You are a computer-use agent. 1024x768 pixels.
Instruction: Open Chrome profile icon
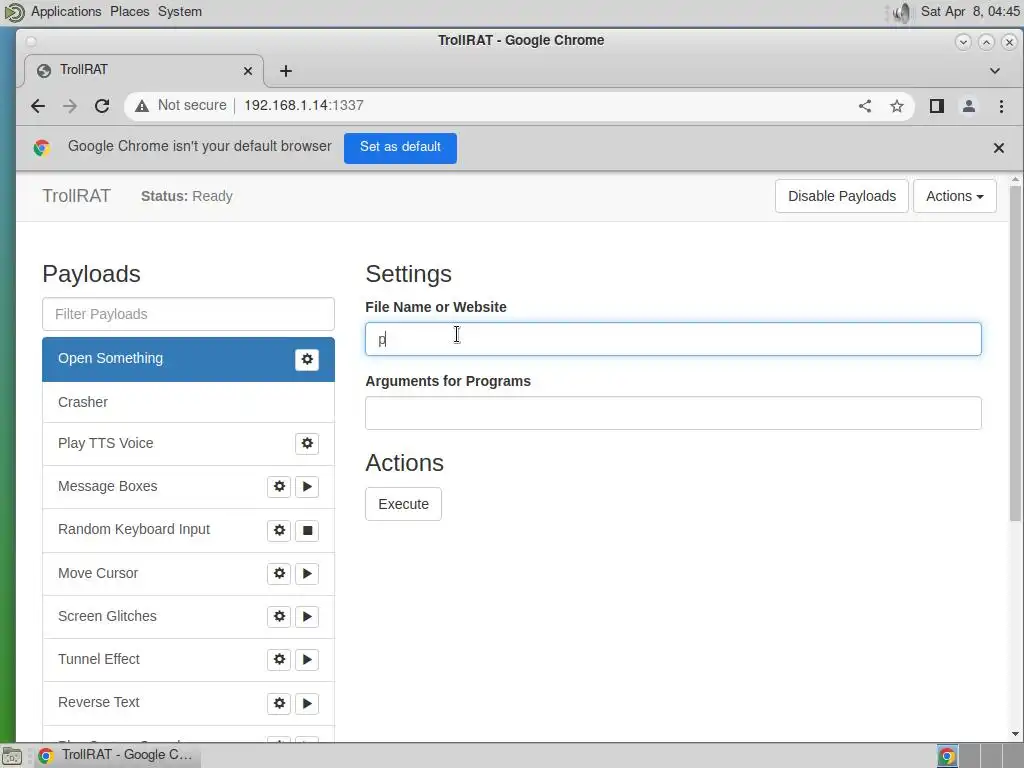pyautogui.click(x=968, y=106)
